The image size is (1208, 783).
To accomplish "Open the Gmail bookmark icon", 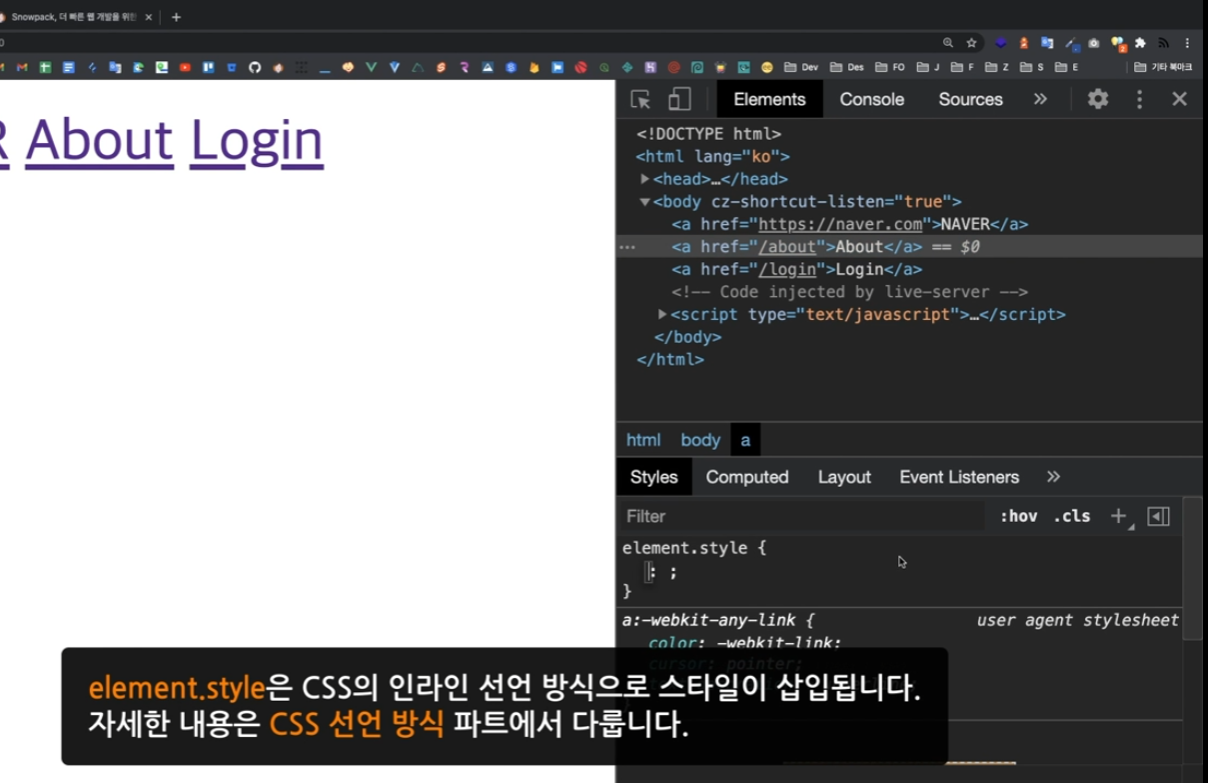I will [22, 67].
